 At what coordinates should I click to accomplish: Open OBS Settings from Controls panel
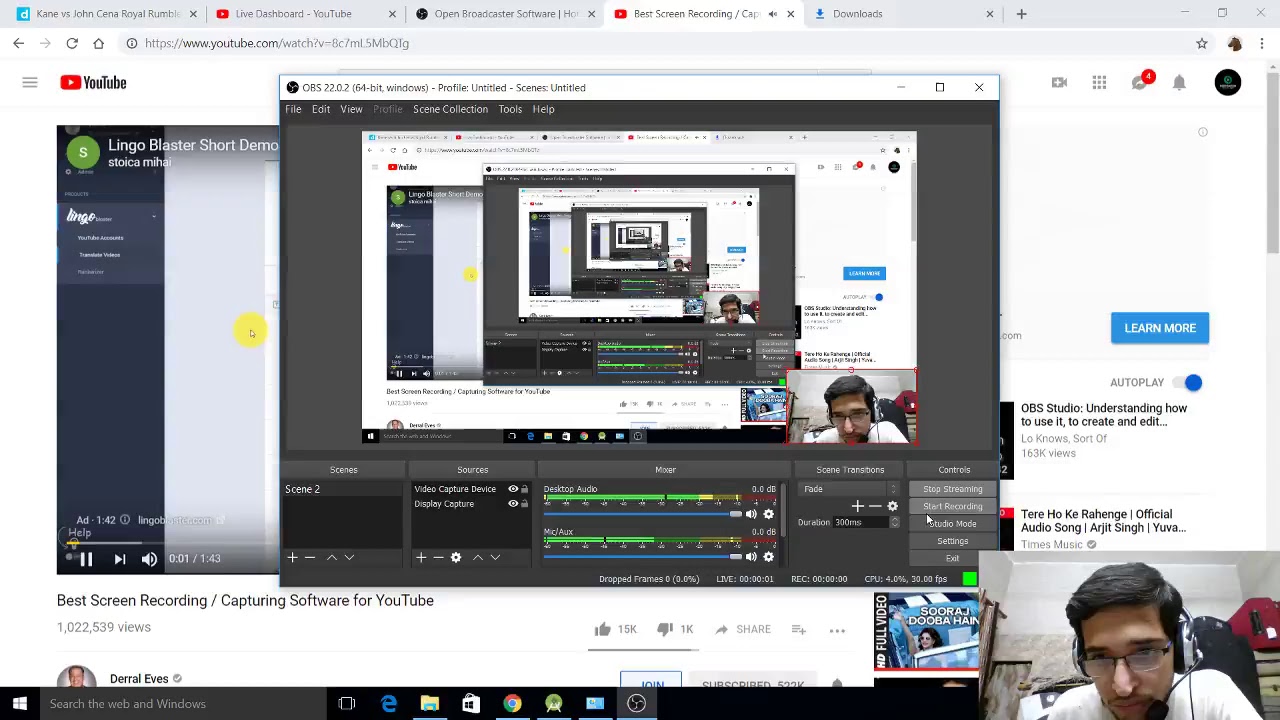[x=952, y=541]
